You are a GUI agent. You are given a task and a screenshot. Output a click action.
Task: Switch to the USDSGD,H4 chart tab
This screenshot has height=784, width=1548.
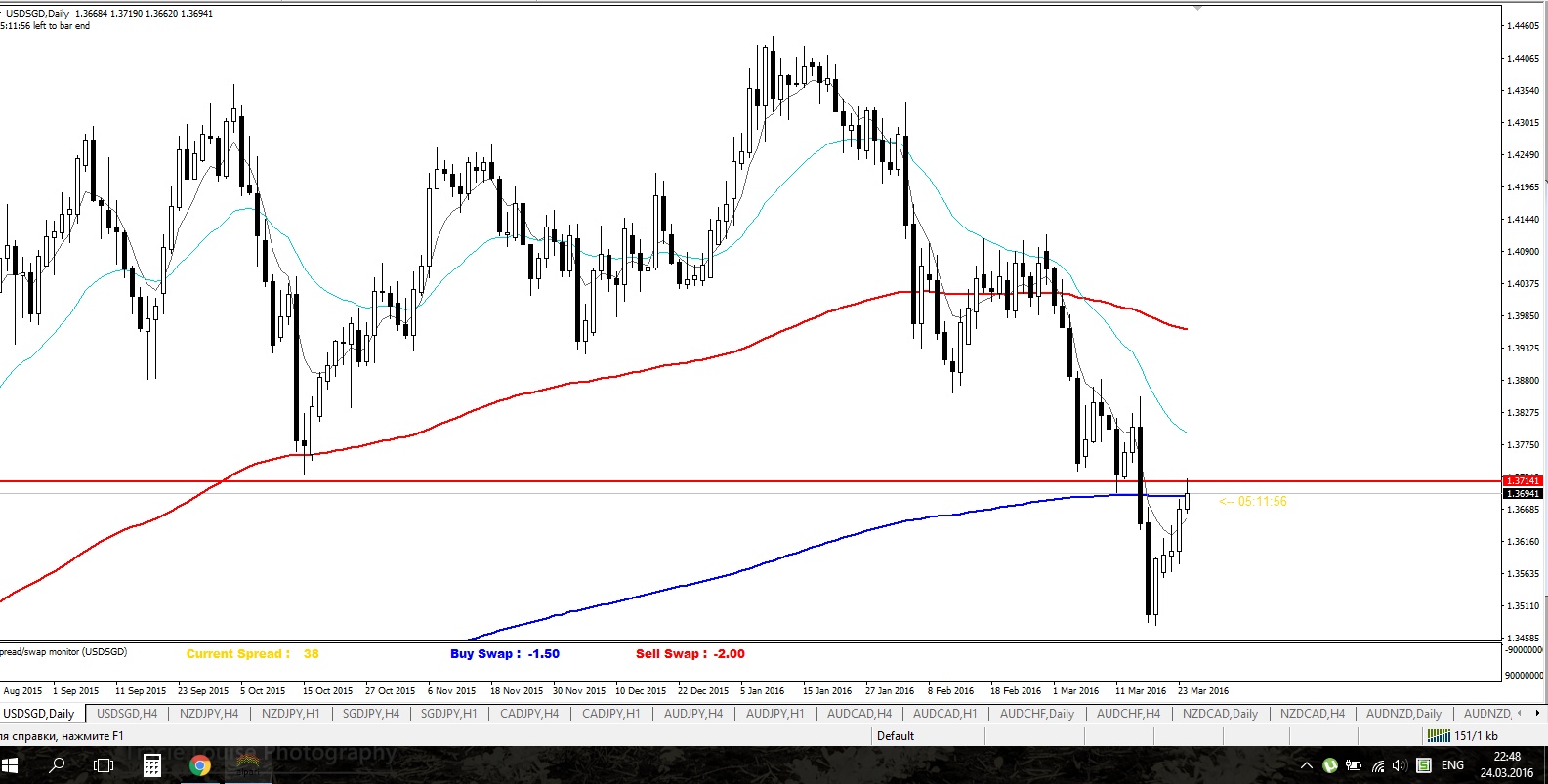[127, 714]
